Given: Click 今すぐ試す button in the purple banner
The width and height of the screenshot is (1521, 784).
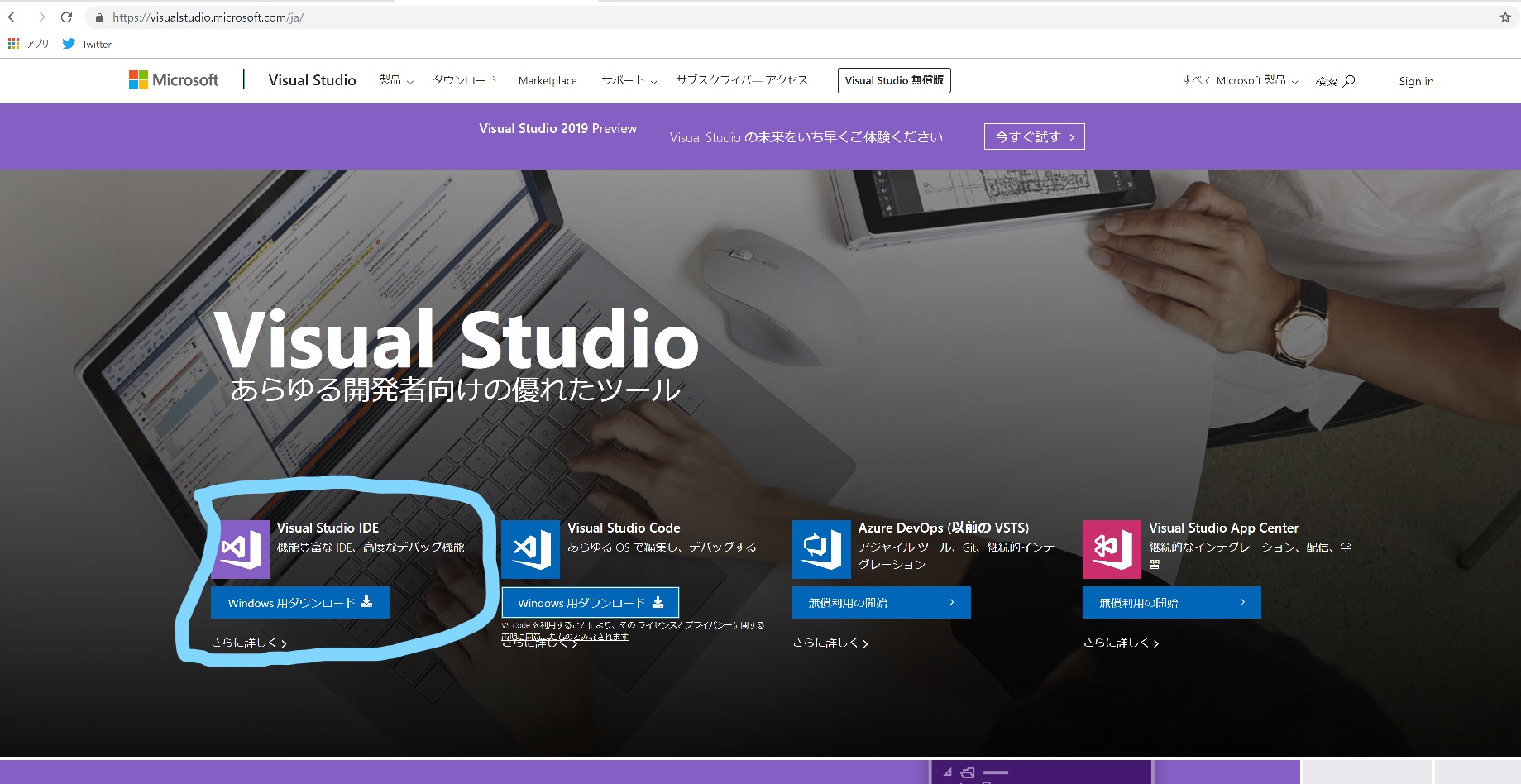Looking at the screenshot, I should tap(1034, 136).
